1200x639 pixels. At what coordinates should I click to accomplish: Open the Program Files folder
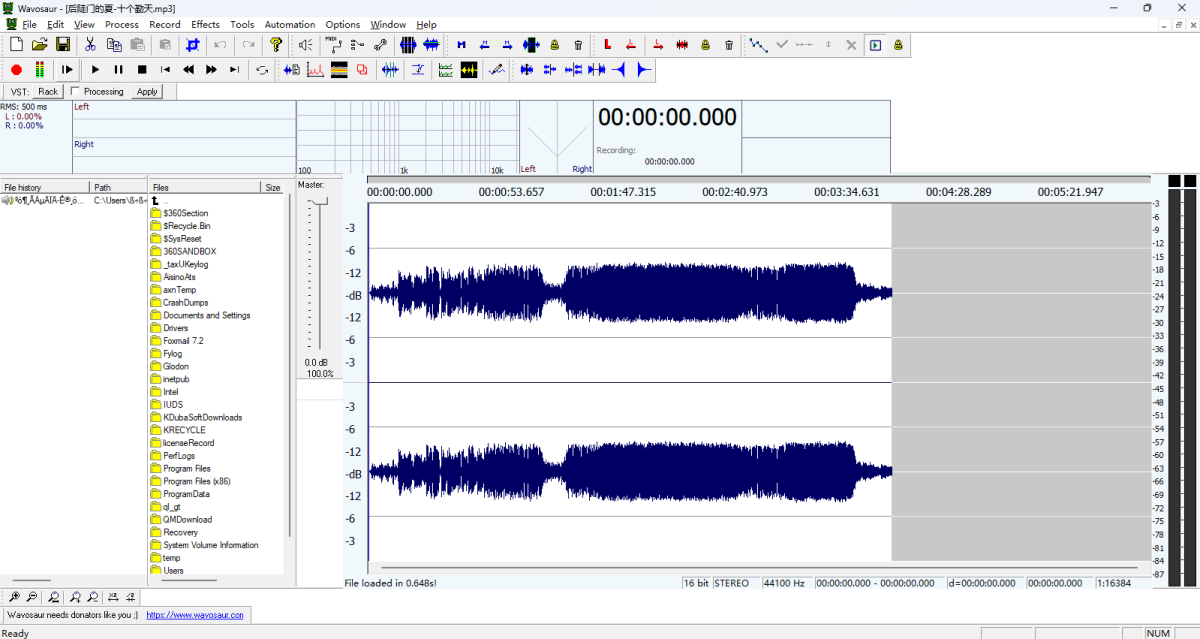[186, 469]
